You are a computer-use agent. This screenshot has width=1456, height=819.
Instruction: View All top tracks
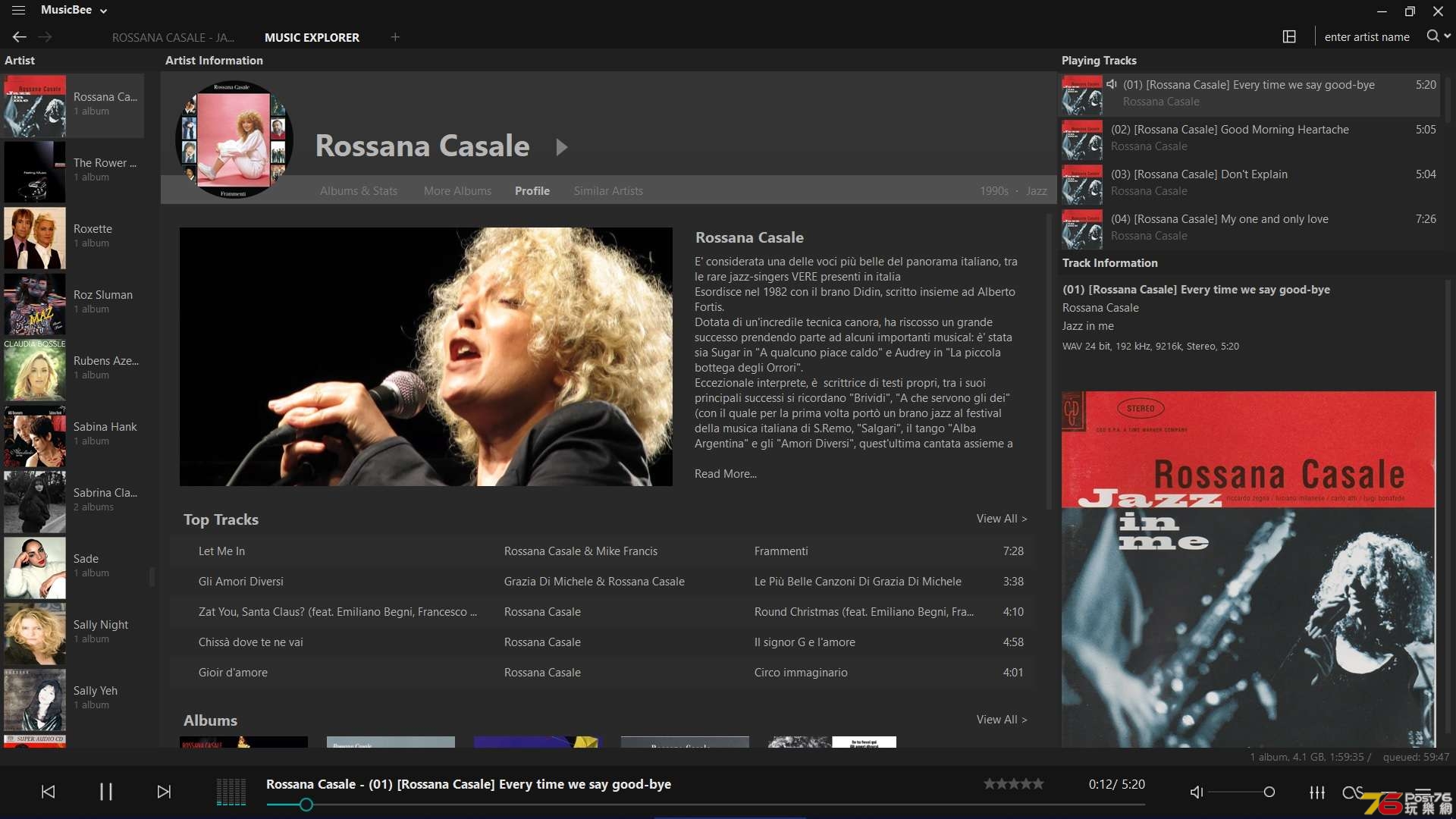1002,519
